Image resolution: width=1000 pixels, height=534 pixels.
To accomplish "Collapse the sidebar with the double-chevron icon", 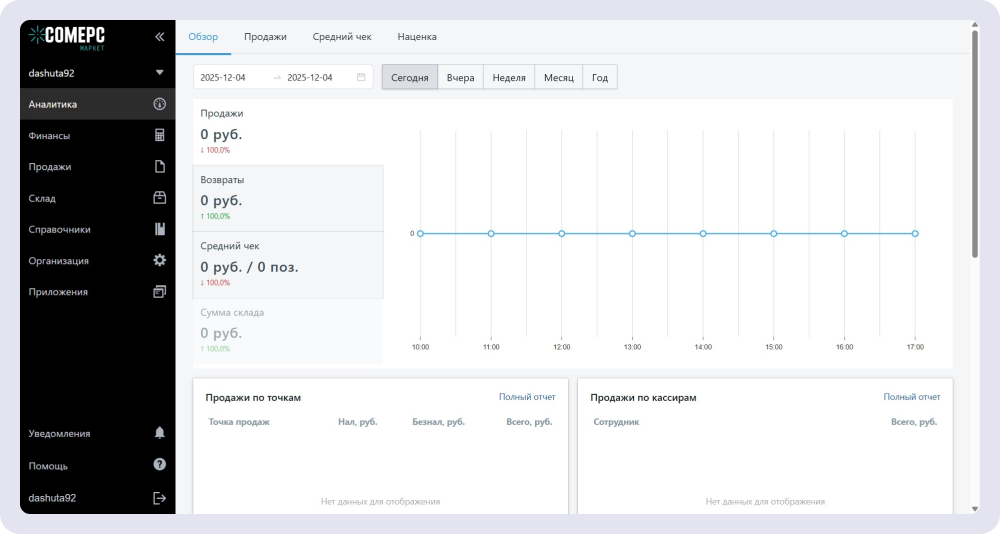I will coord(159,36).
